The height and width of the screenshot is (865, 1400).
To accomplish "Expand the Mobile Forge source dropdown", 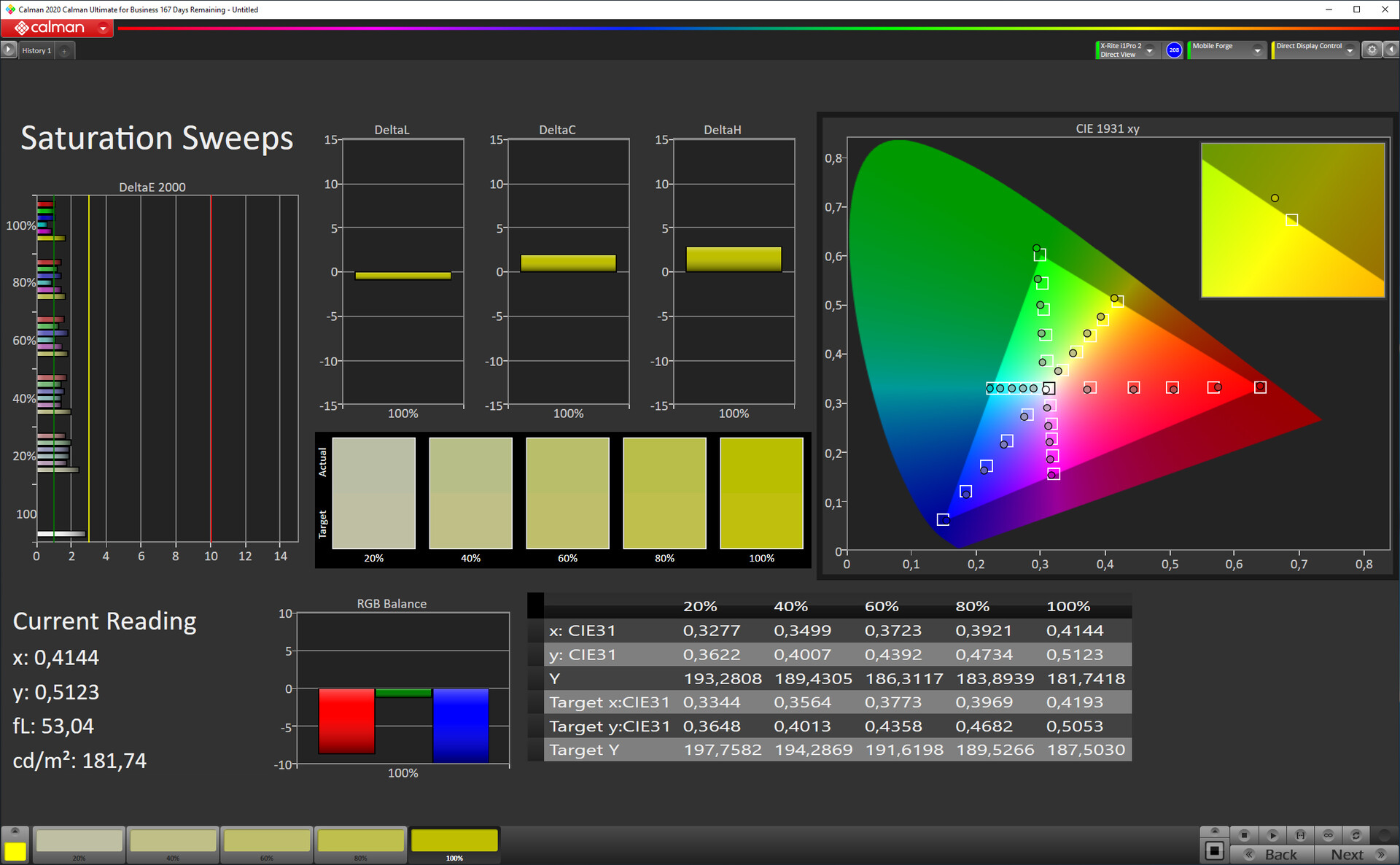I will tap(1257, 50).
